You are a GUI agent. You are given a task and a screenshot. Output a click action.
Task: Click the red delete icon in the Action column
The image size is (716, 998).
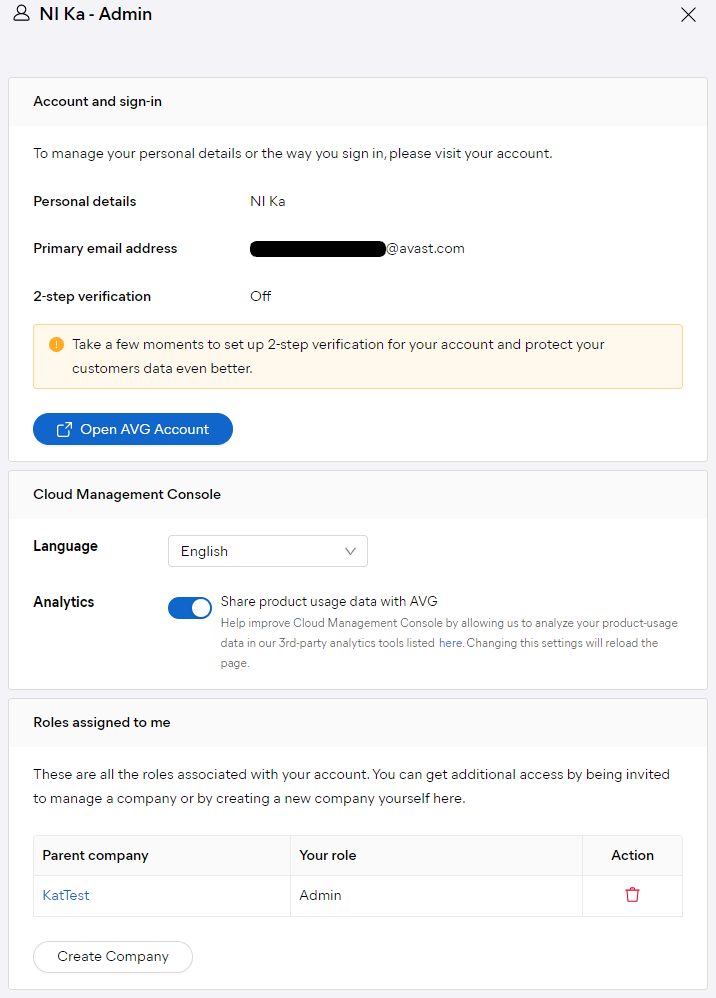632,895
